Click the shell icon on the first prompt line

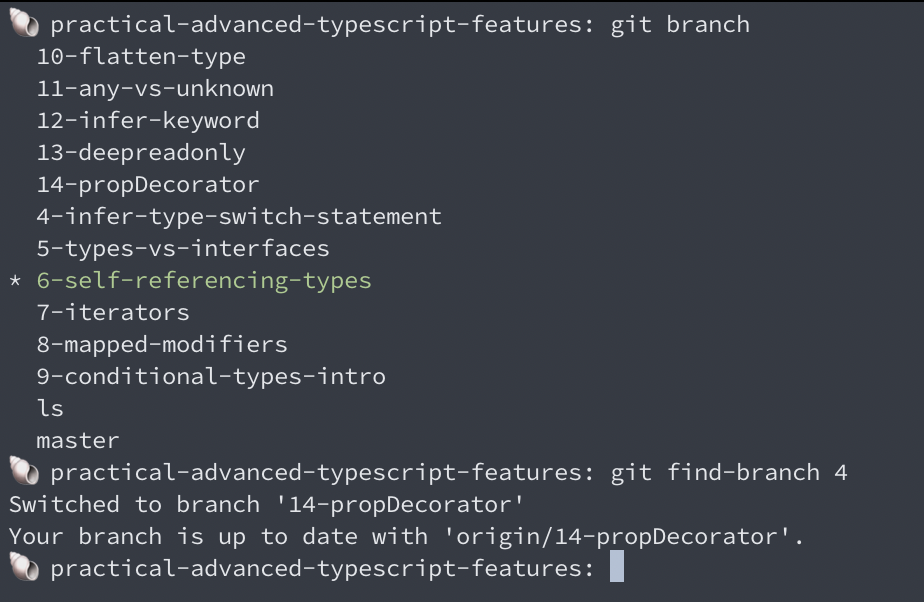(x=24, y=24)
